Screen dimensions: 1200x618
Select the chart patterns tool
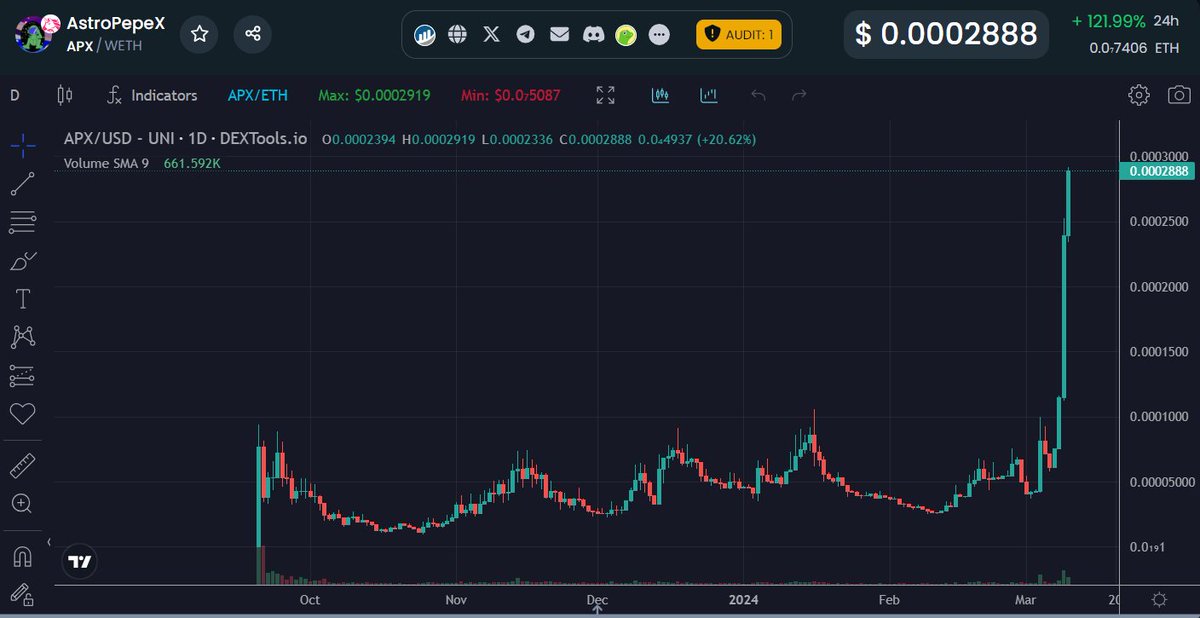tap(23, 337)
